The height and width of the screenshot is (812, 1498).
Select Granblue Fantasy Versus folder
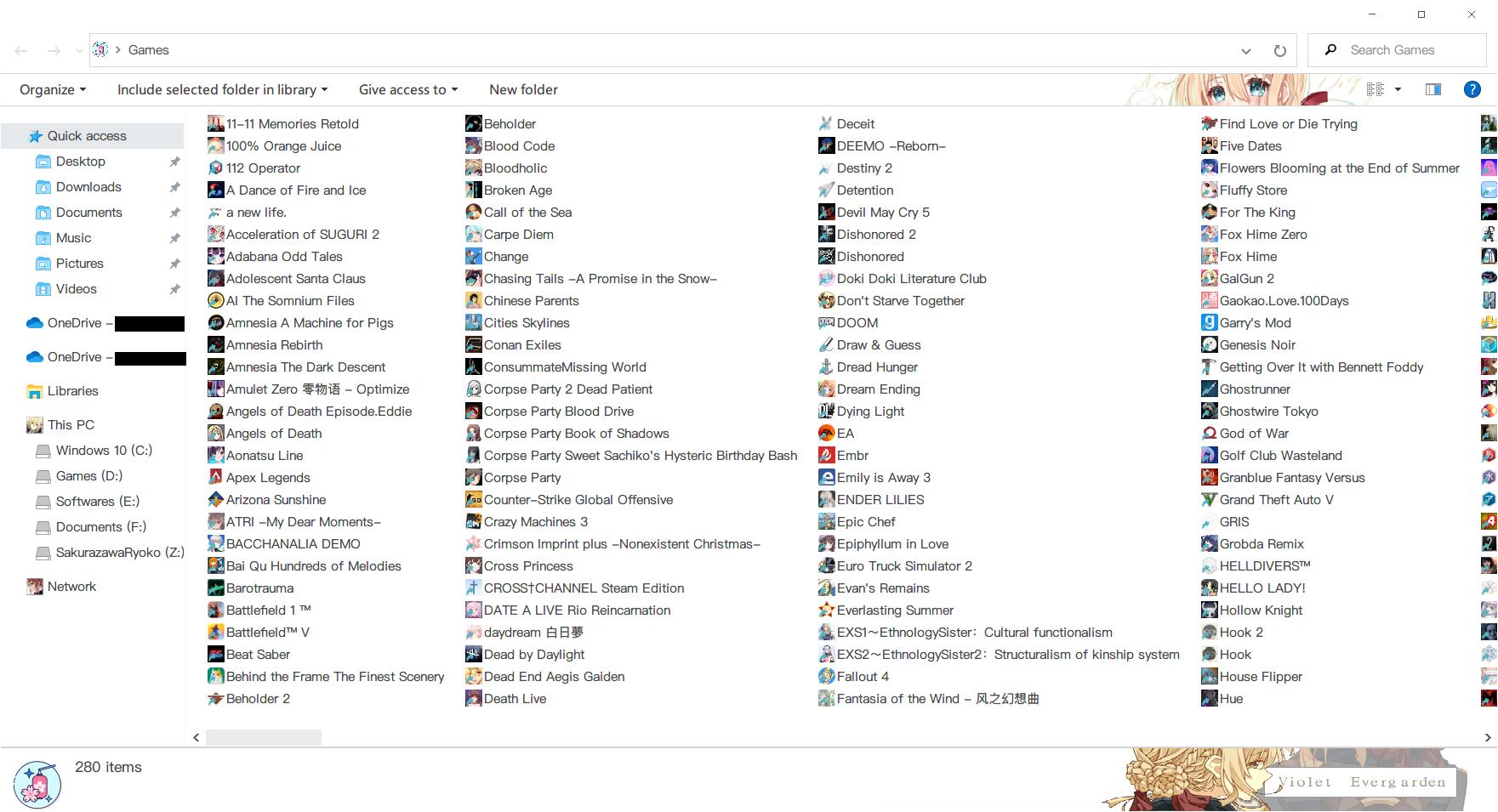1291,478
